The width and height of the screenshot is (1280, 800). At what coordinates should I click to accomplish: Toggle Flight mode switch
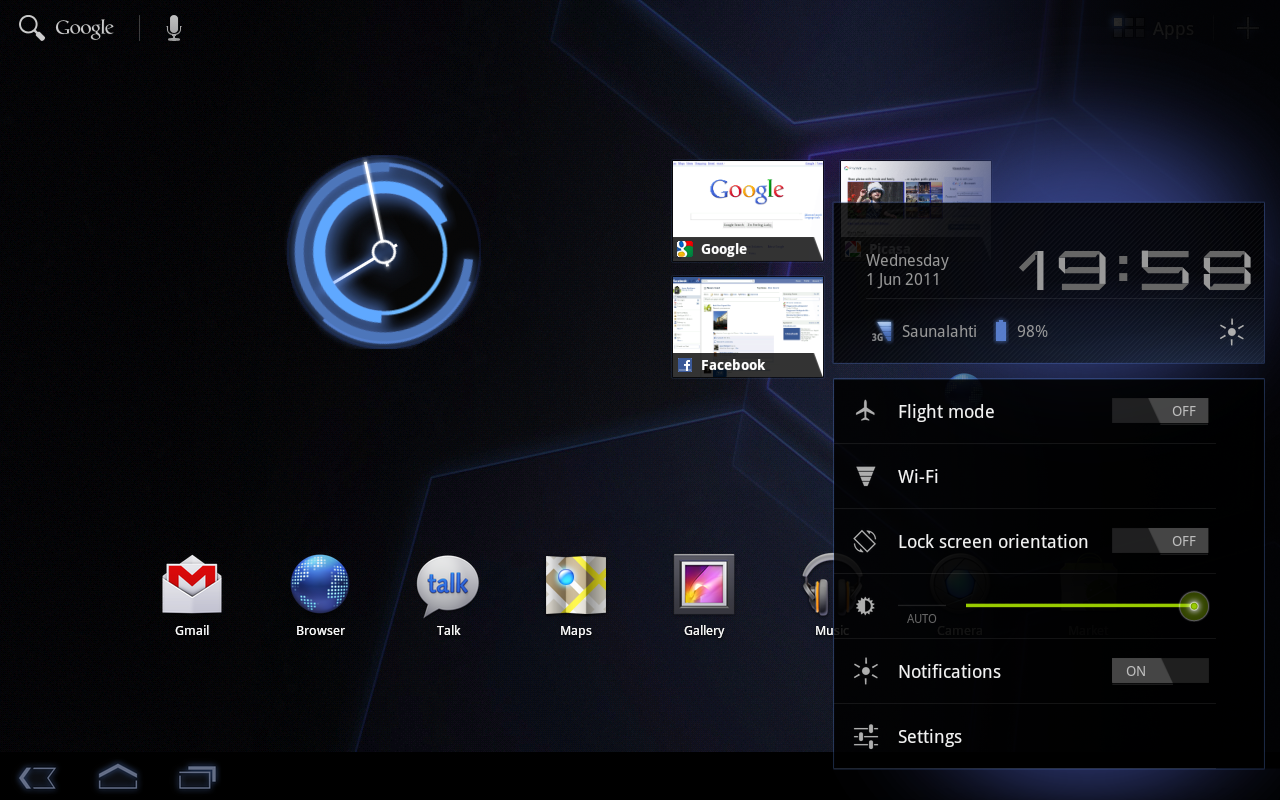[1160, 411]
